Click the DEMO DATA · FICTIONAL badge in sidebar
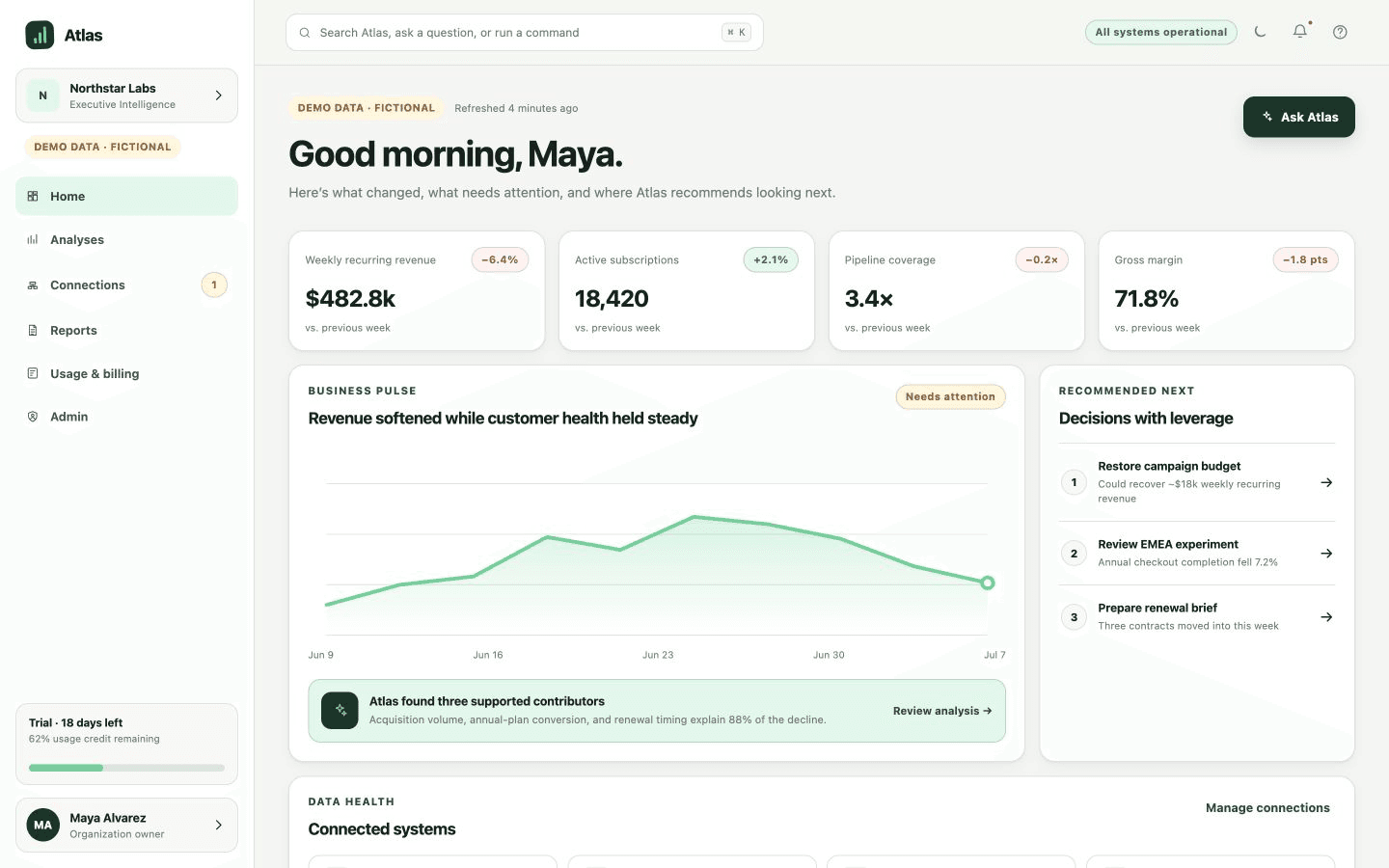Screen dimensions: 1389x868 (102, 147)
